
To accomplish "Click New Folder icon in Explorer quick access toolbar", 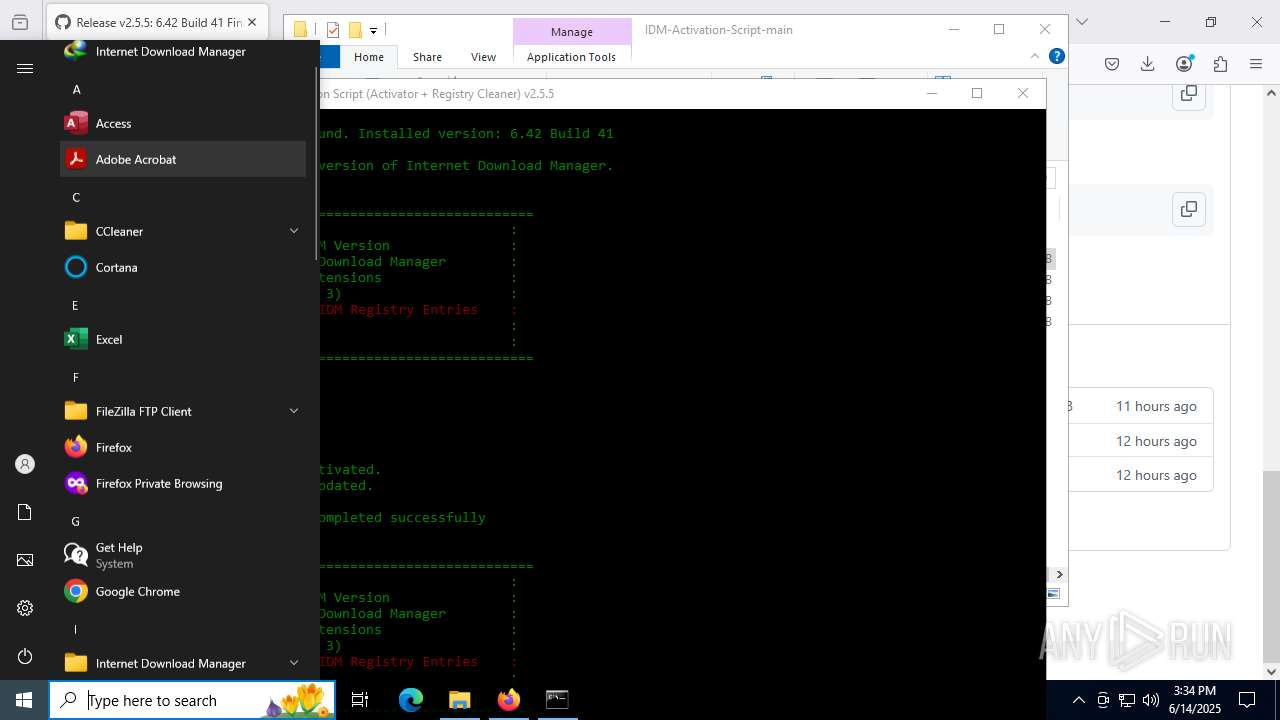I will tap(355, 30).
